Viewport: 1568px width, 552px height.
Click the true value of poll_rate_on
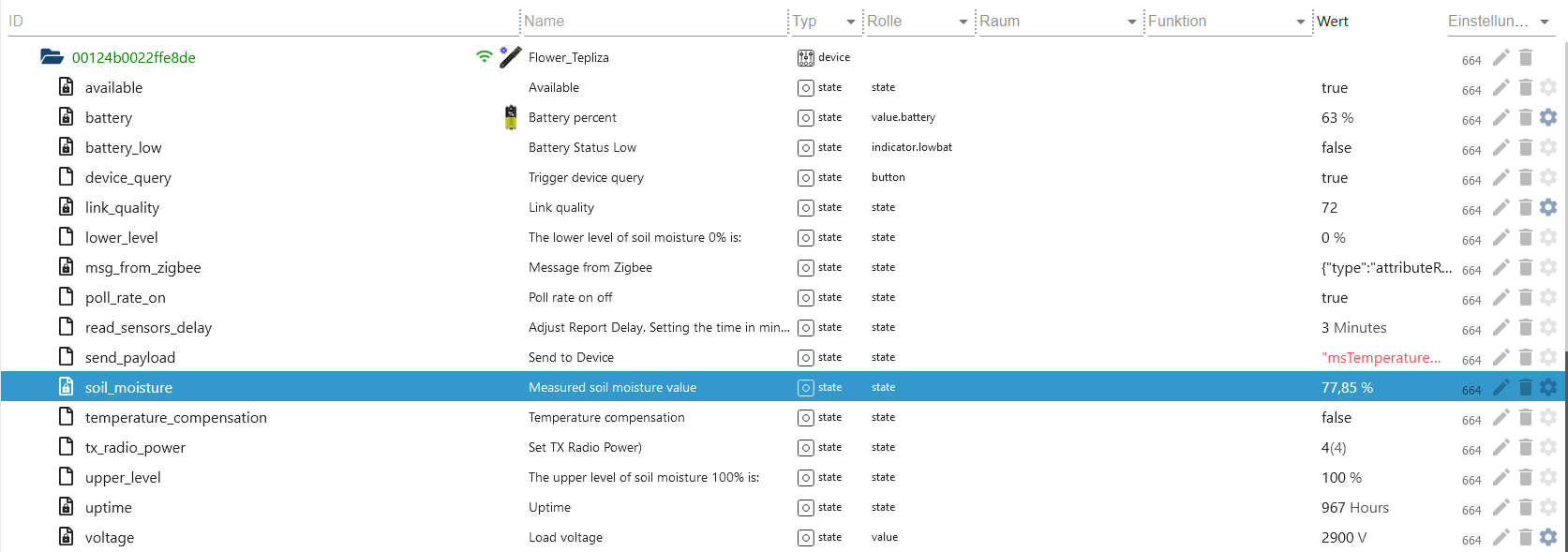tap(1335, 297)
